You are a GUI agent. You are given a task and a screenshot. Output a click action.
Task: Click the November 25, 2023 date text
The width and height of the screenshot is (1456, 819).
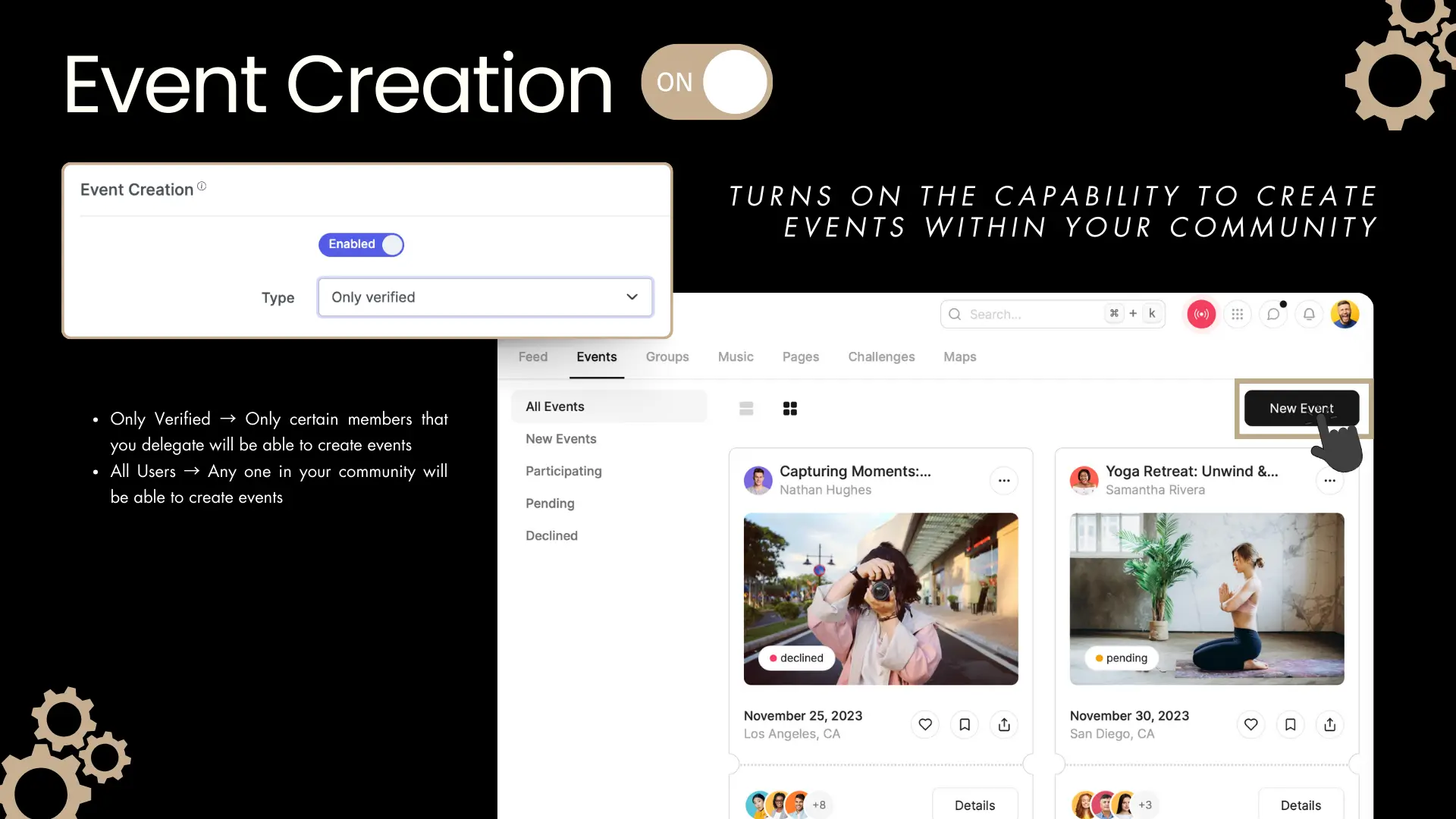pyautogui.click(x=803, y=716)
